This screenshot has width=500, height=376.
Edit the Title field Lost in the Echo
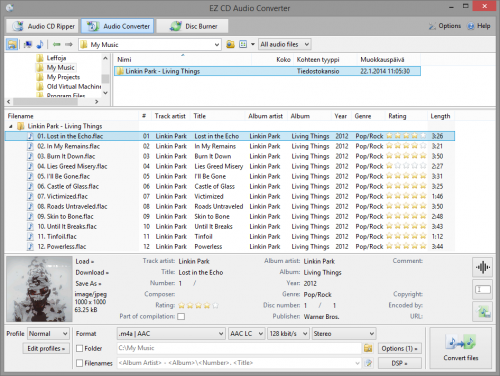(x=201, y=272)
